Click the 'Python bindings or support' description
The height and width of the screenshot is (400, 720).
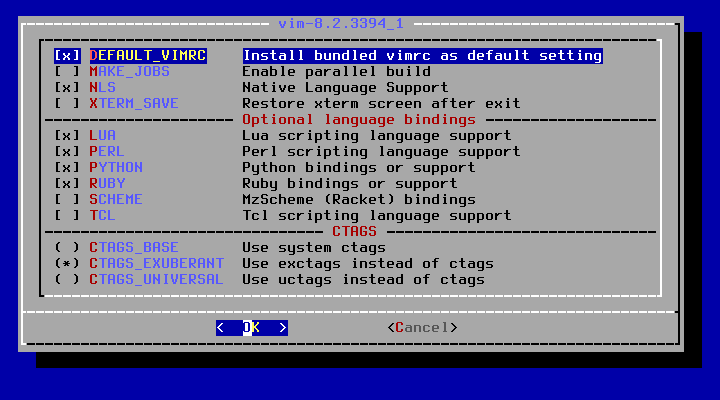pos(359,168)
